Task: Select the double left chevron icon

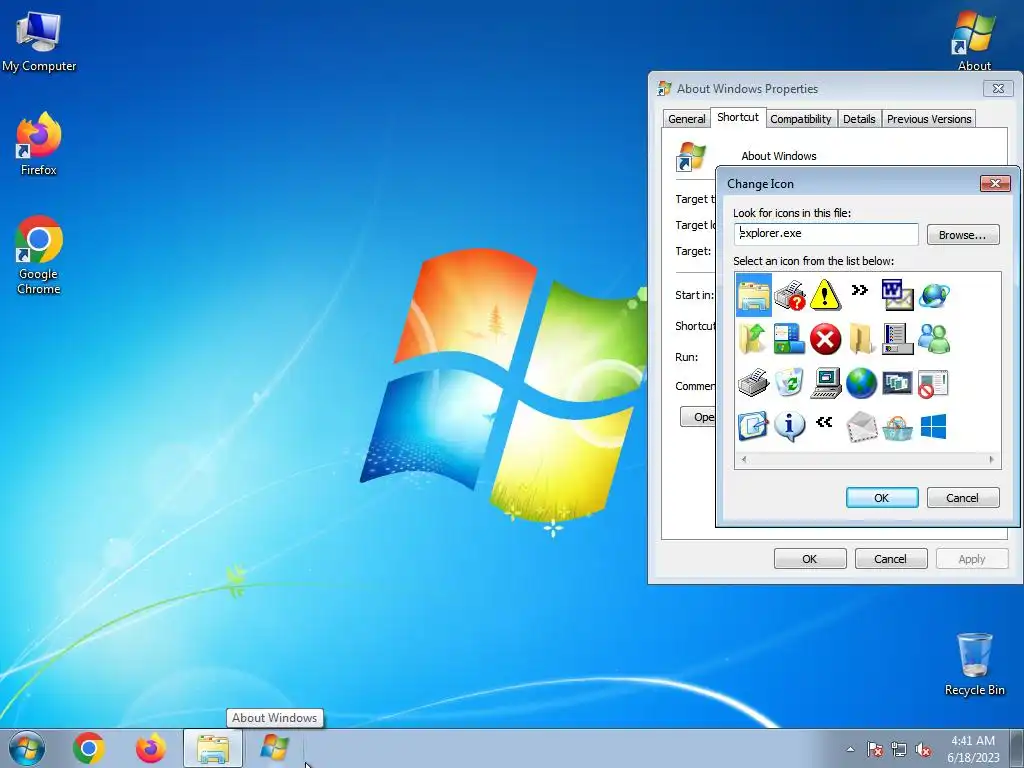Action: tap(824, 422)
